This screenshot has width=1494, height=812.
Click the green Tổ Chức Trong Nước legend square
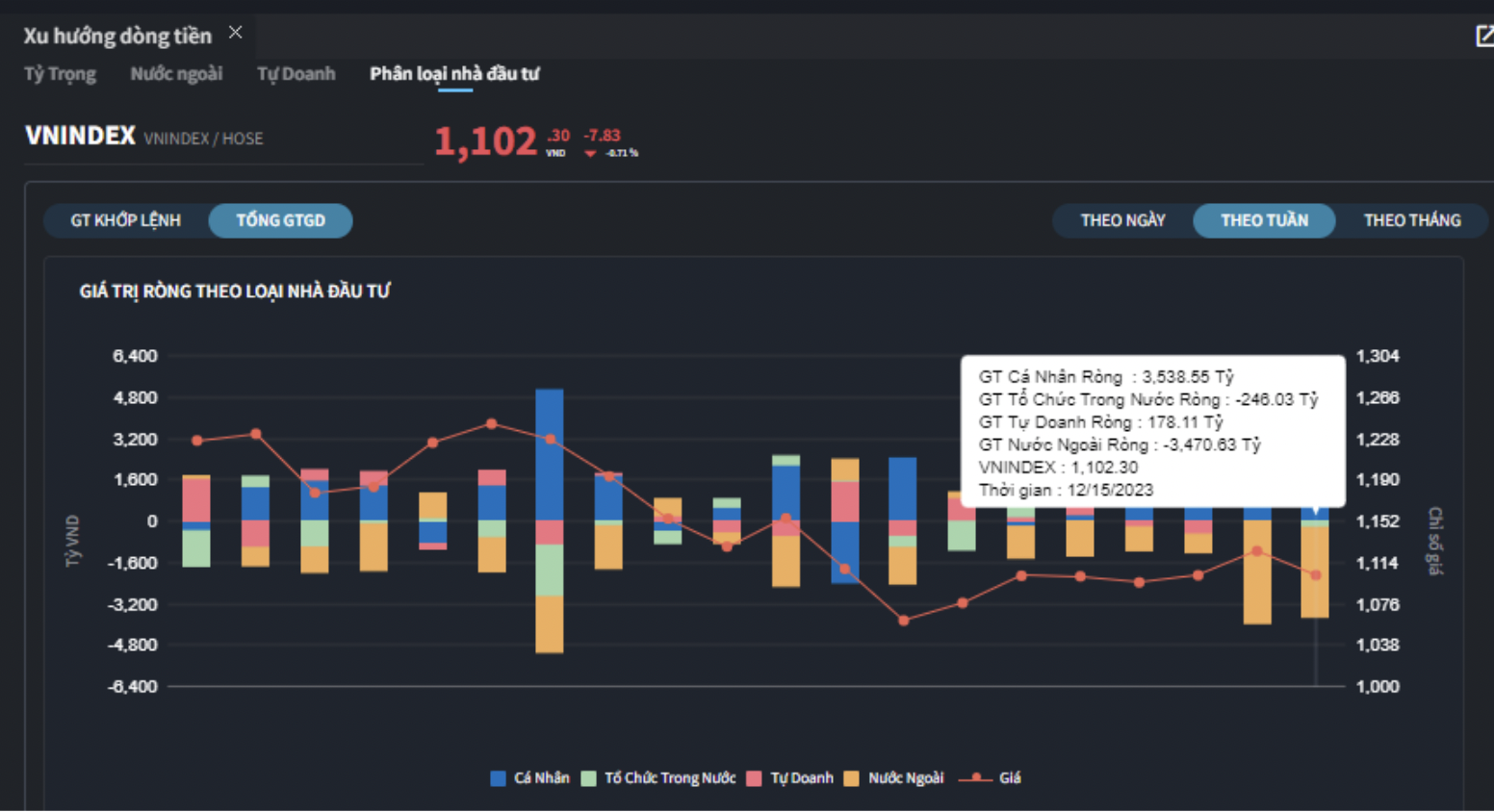(588, 778)
